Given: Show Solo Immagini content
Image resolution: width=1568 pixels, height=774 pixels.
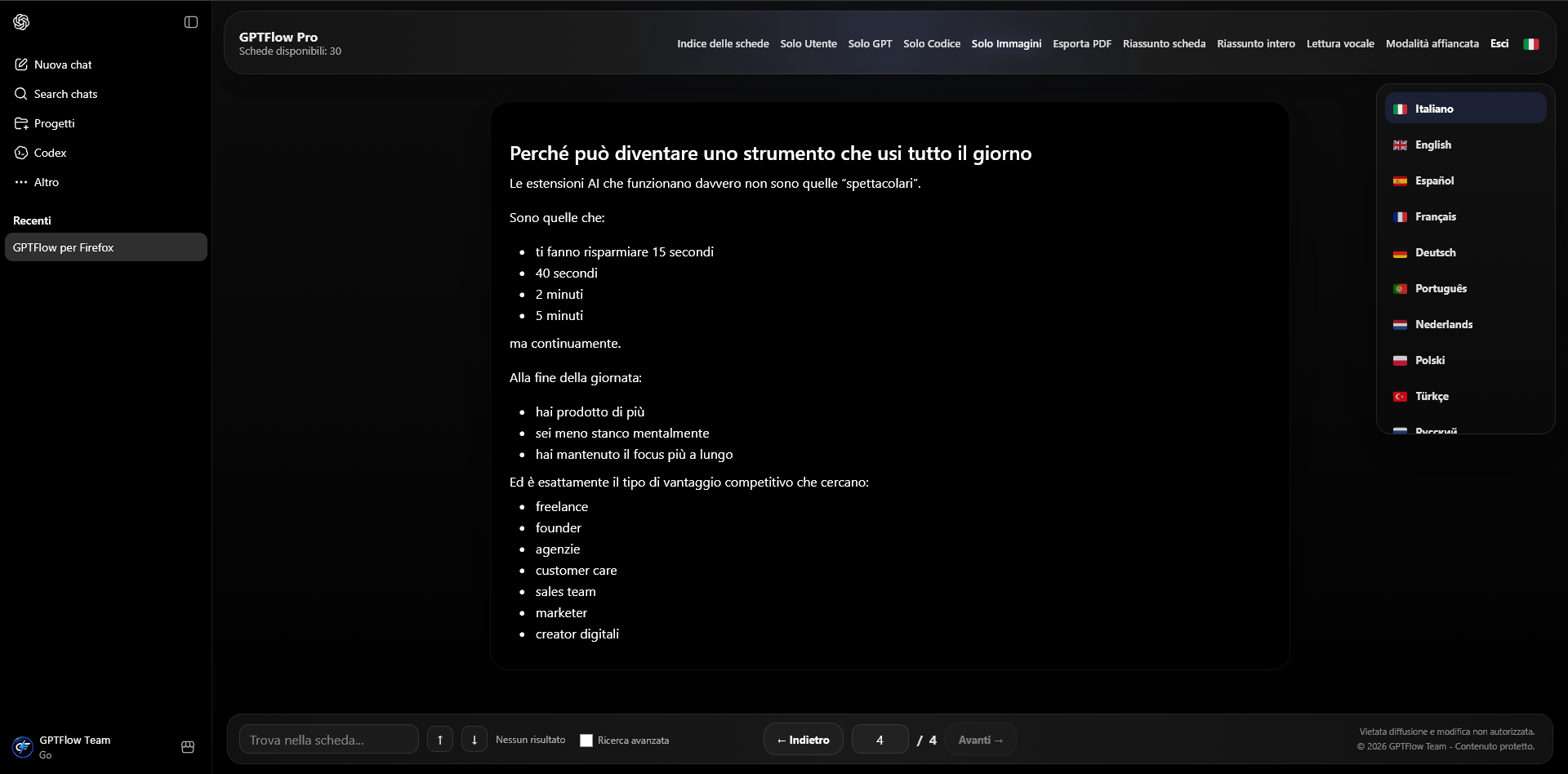Looking at the screenshot, I should pos(1006,44).
